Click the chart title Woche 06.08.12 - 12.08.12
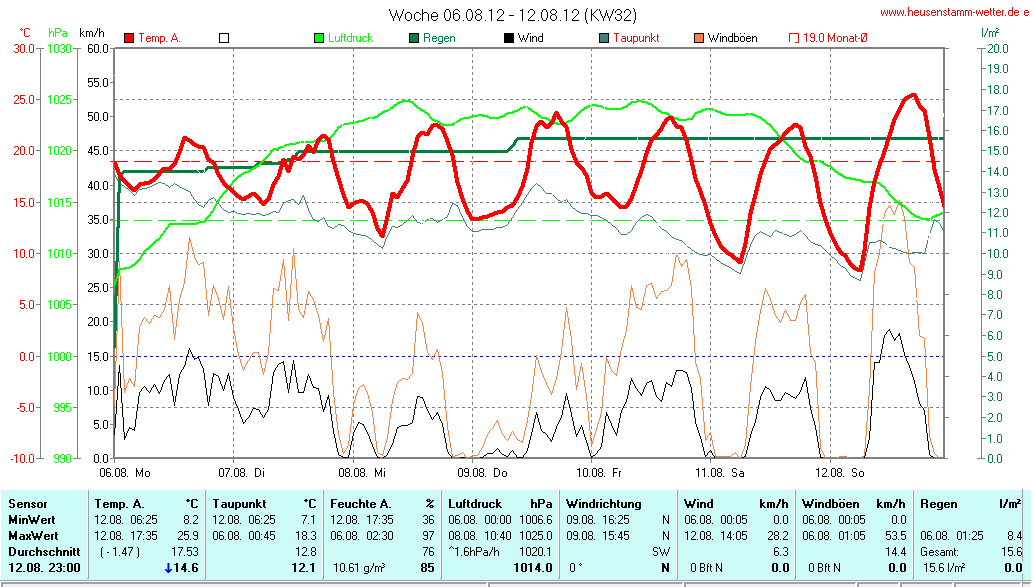Screen dimensions: 1034x587 (512, 15)
